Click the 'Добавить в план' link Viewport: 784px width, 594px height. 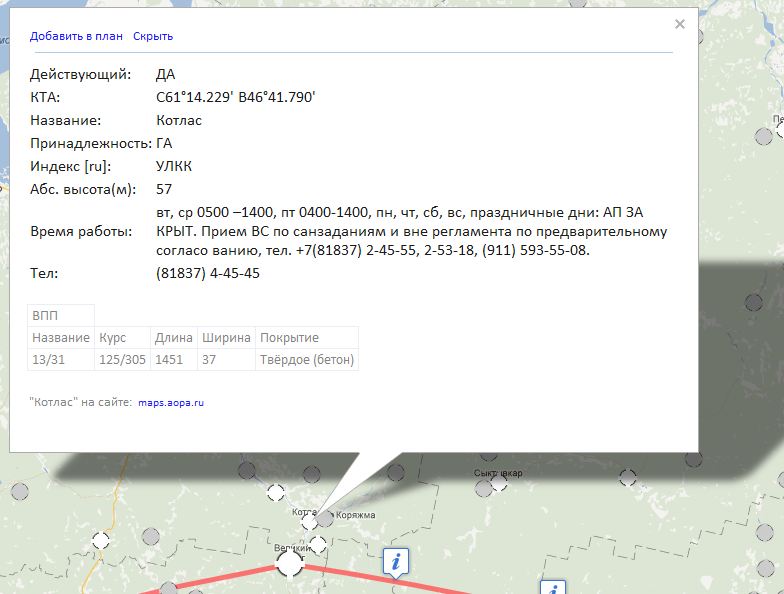(76, 36)
